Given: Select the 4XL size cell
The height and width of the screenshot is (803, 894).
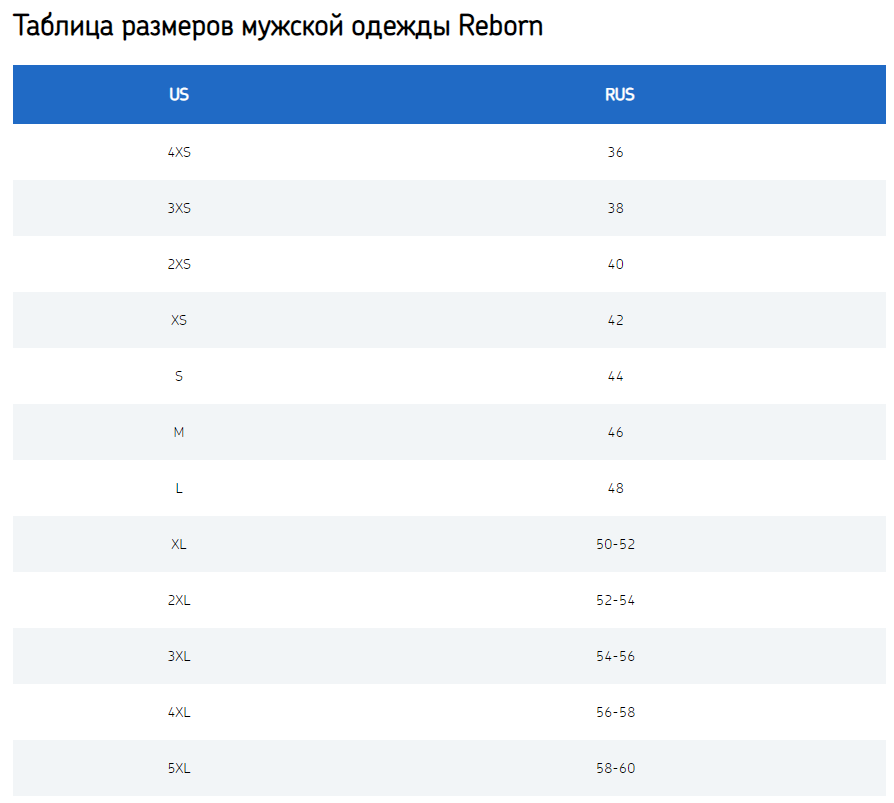Looking at the screenshot, I should point(179,713).
